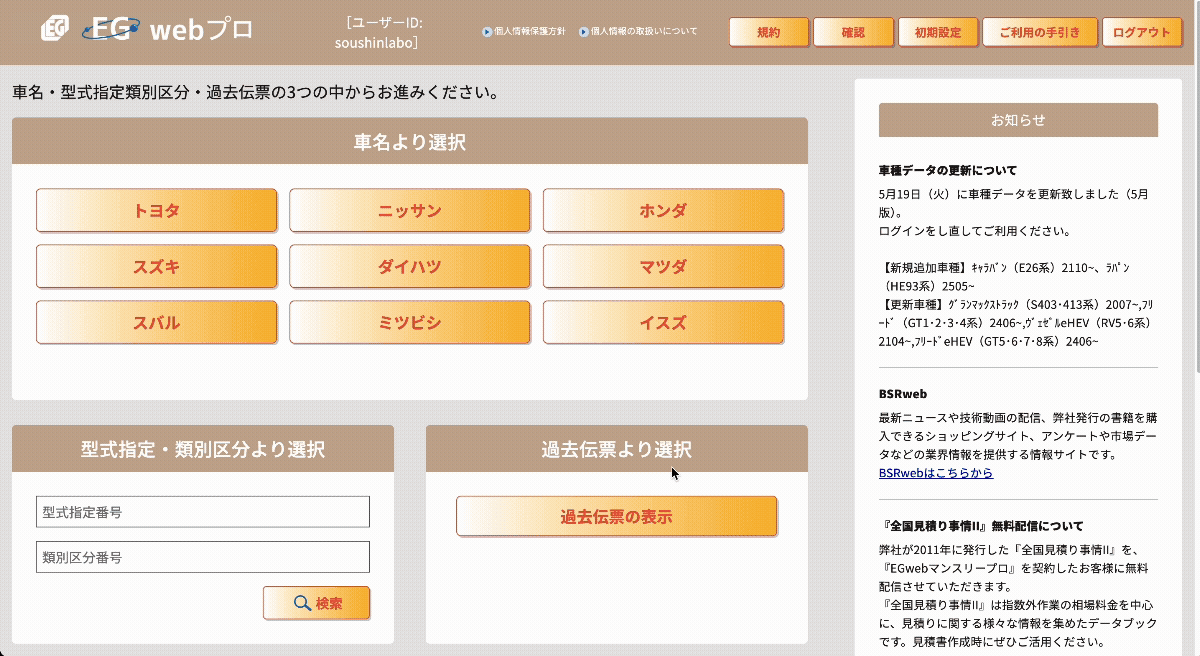Show past slips via 過去伝票の表示
Screen dimensions: 1200x656
tap(616, 517)
